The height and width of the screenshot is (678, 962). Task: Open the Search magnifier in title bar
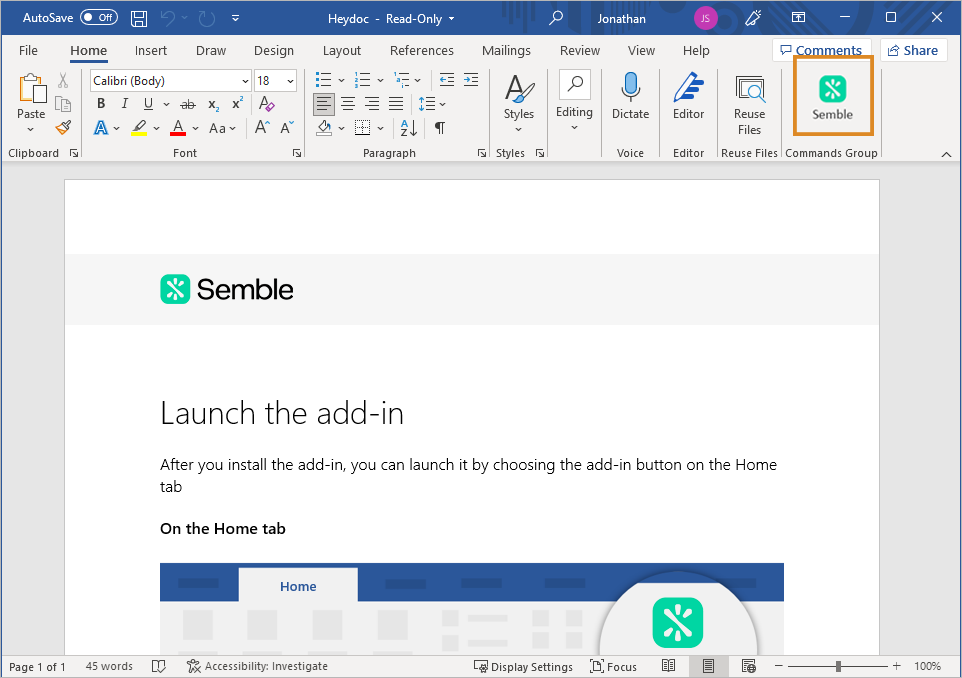click(x=556, y=18)
